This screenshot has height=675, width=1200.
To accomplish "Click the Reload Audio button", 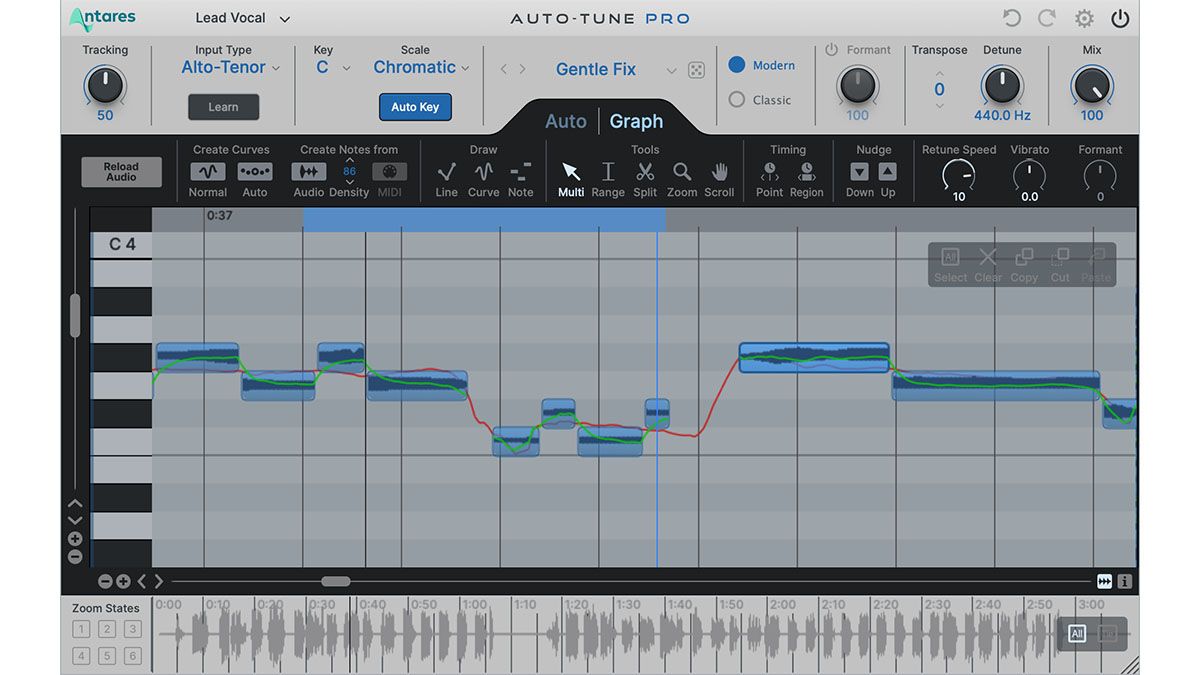I will tap(121, 171).
